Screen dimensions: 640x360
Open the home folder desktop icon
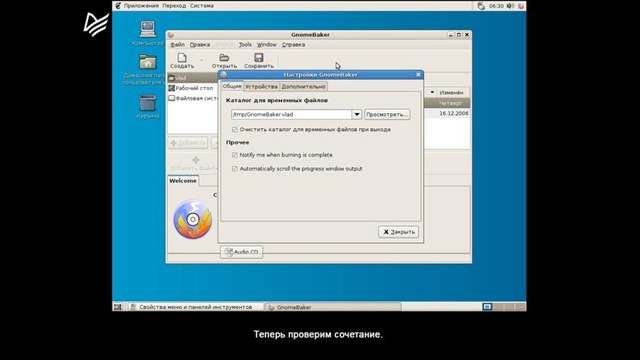pos(147,62)
